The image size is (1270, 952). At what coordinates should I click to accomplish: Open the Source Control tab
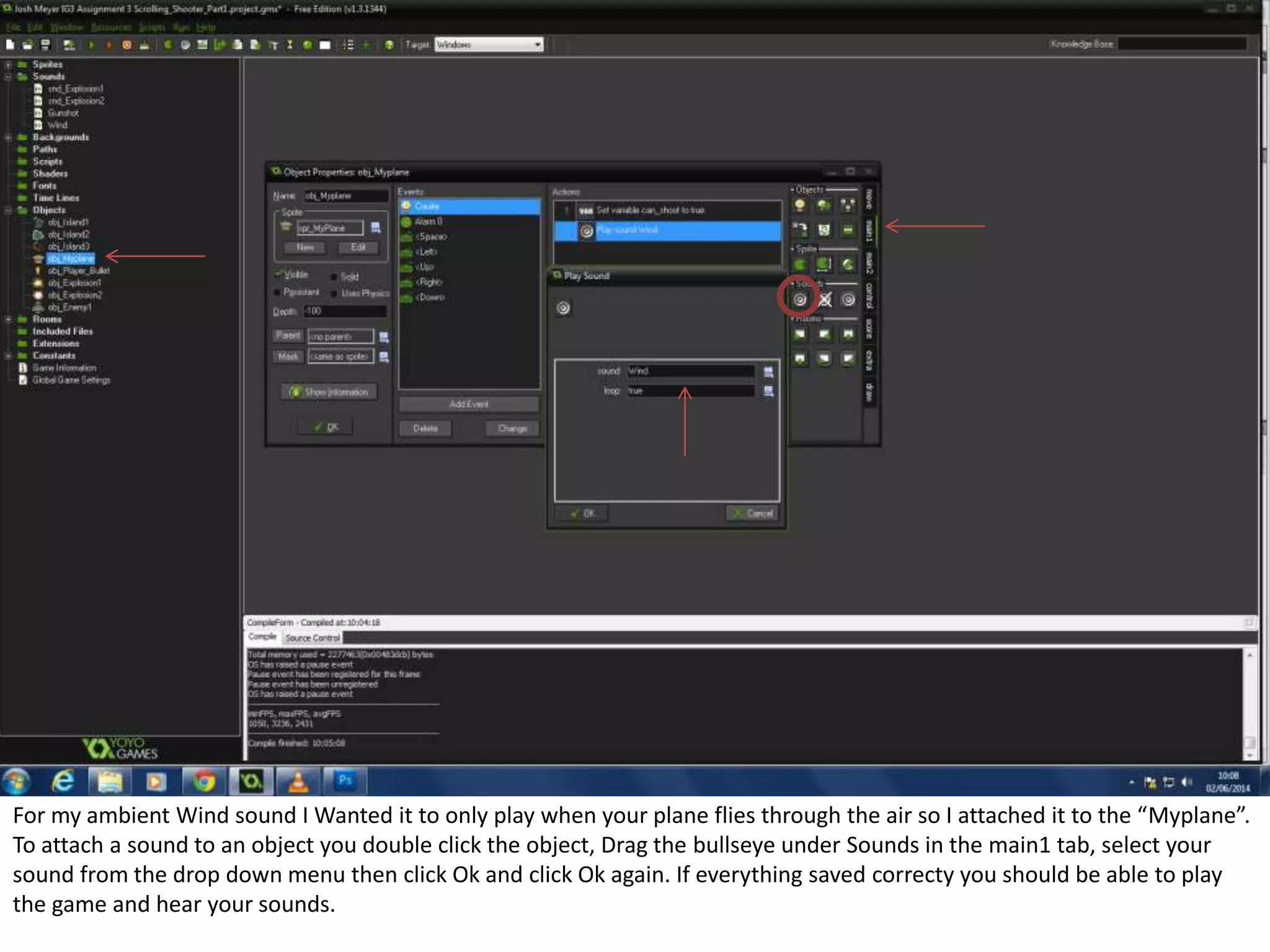(312, 638)
